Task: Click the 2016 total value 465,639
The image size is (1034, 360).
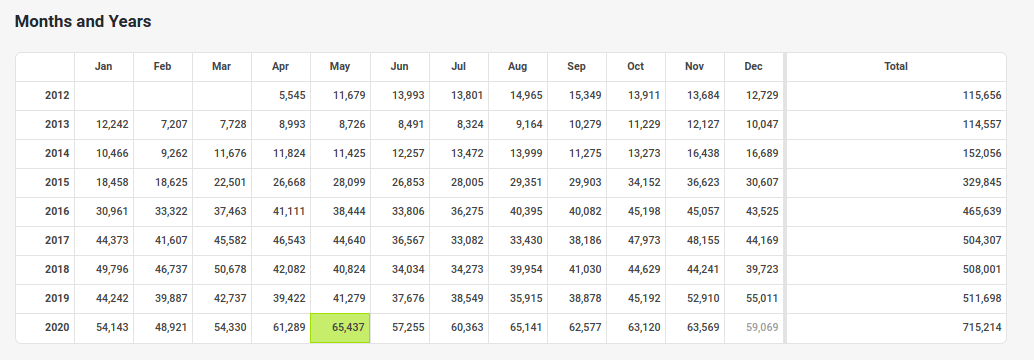Action: coord(982,212)
